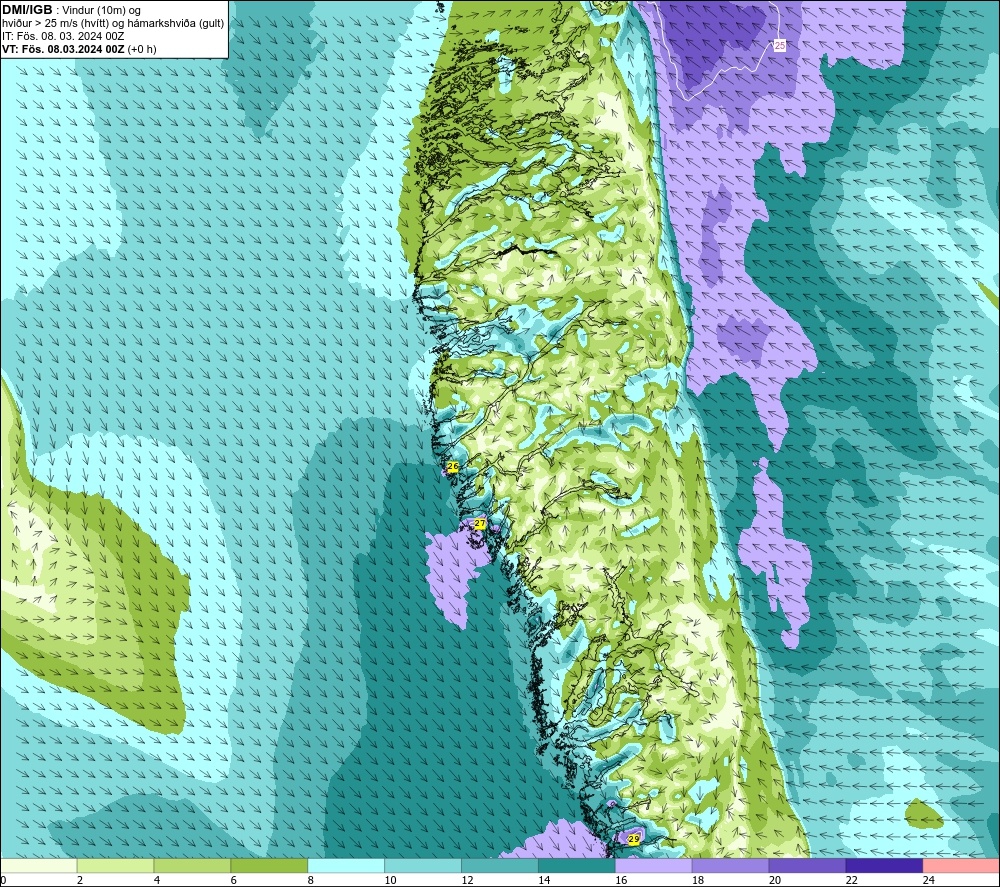Screen dimensions: 1000x887
Task: Click the scale tick label 0
Action: [x=3, y=880]
